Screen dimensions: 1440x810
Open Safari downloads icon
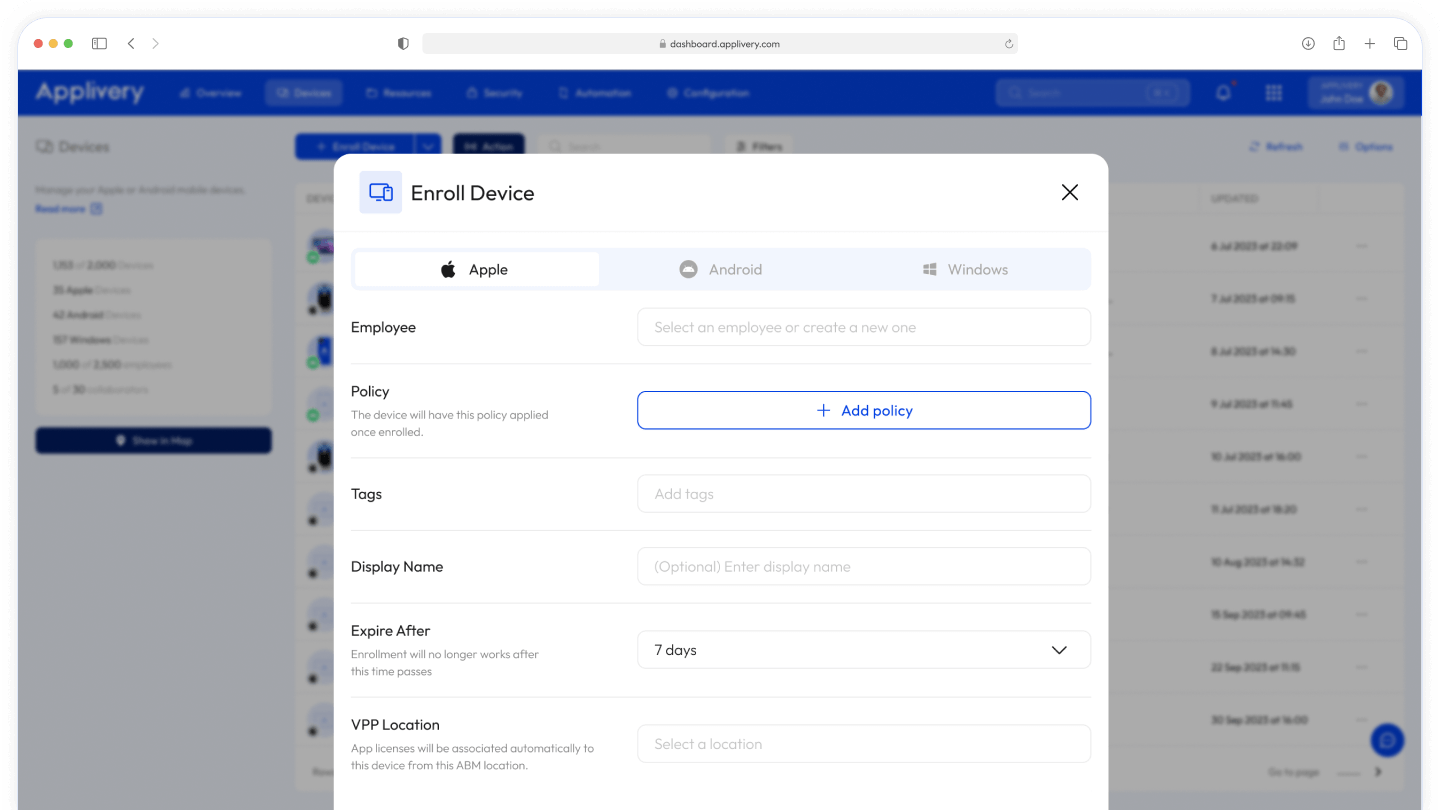pyautogui.click(x=1308, y=44)
